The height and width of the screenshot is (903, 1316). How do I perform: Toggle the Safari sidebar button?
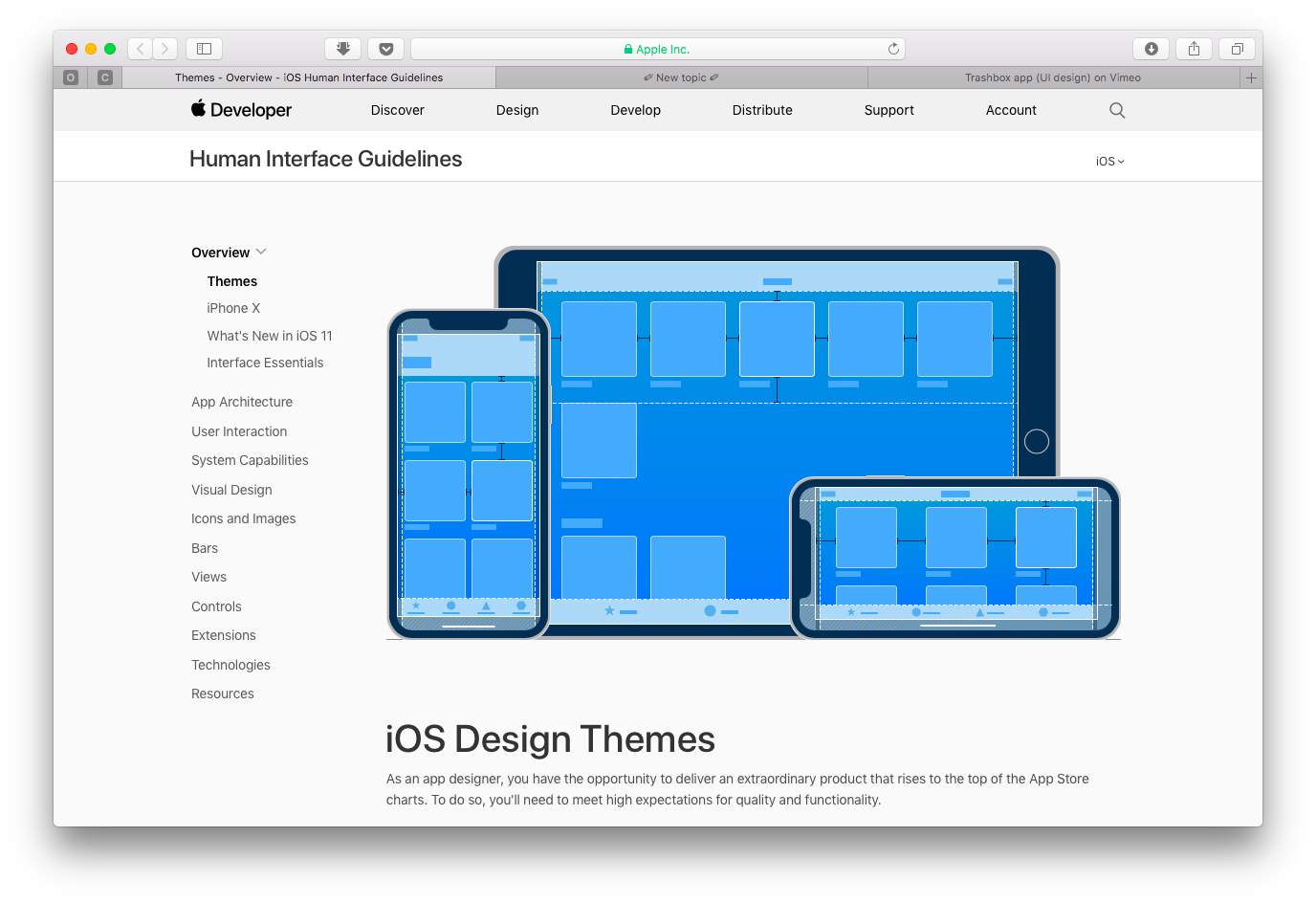point(204,49)
